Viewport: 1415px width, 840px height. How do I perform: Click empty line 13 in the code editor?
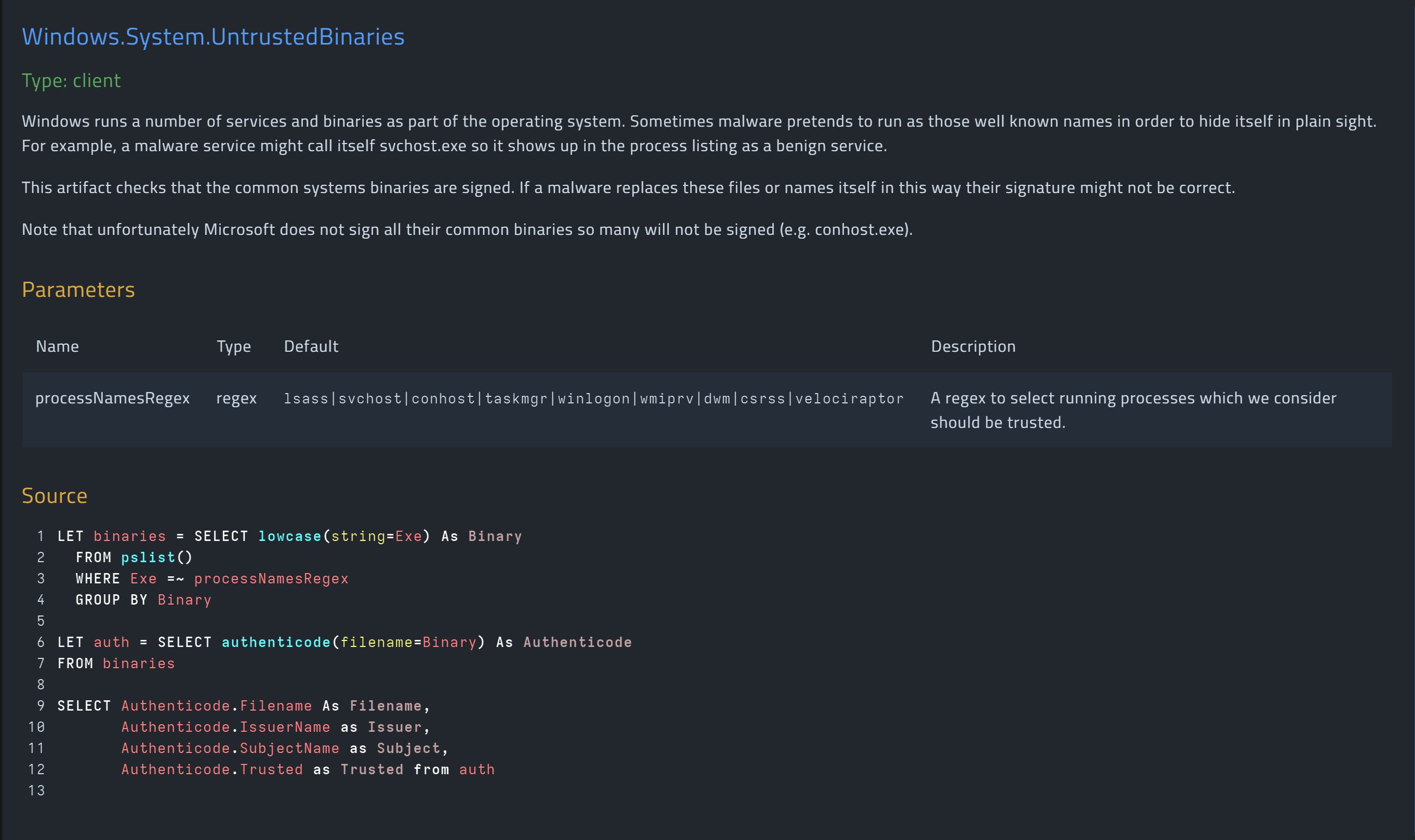point(170,790)
